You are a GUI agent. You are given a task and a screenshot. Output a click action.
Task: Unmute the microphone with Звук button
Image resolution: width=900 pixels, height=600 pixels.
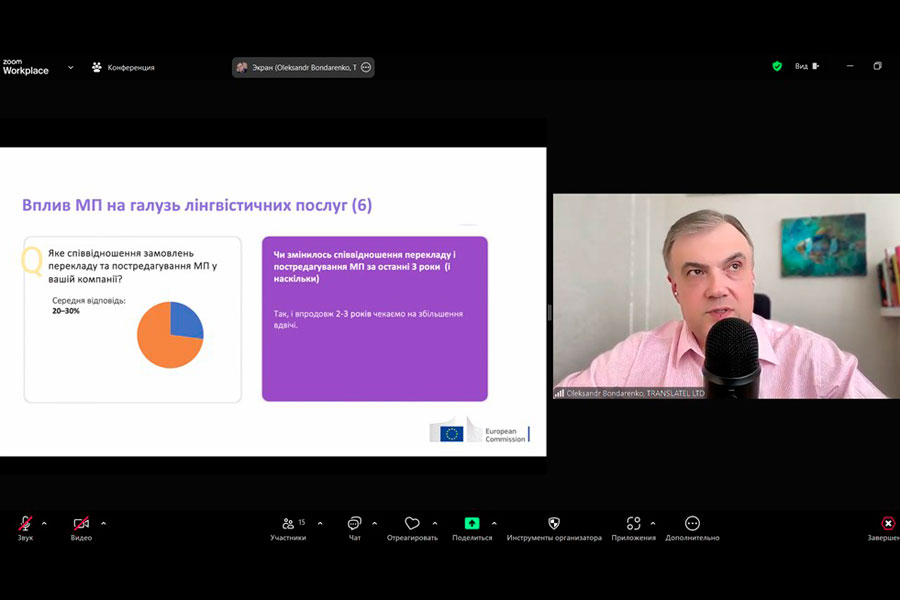(25, 528)
